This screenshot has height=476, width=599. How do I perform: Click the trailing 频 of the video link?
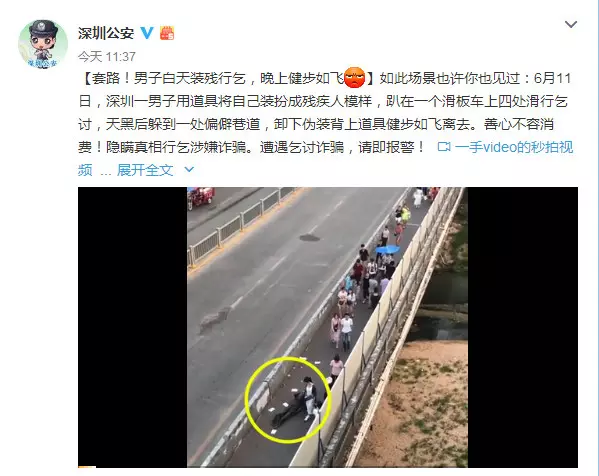pyautogui.click(x=86, y=170)
